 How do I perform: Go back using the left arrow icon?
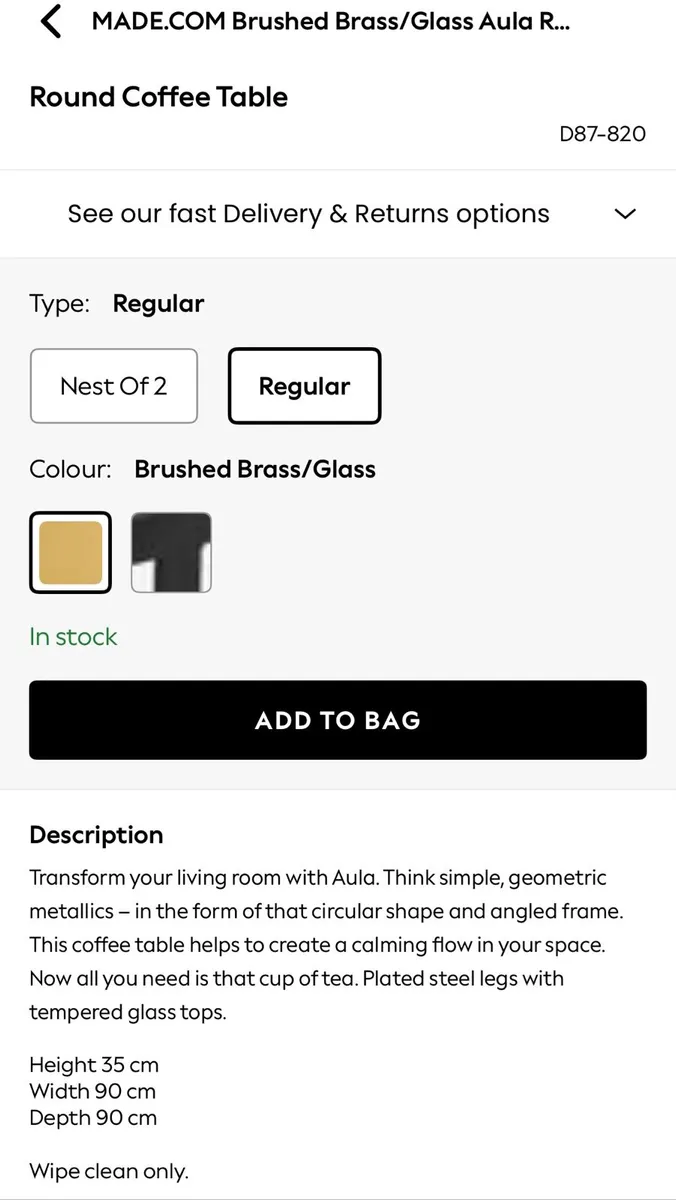pyautogui.click(x=50, y=22)
